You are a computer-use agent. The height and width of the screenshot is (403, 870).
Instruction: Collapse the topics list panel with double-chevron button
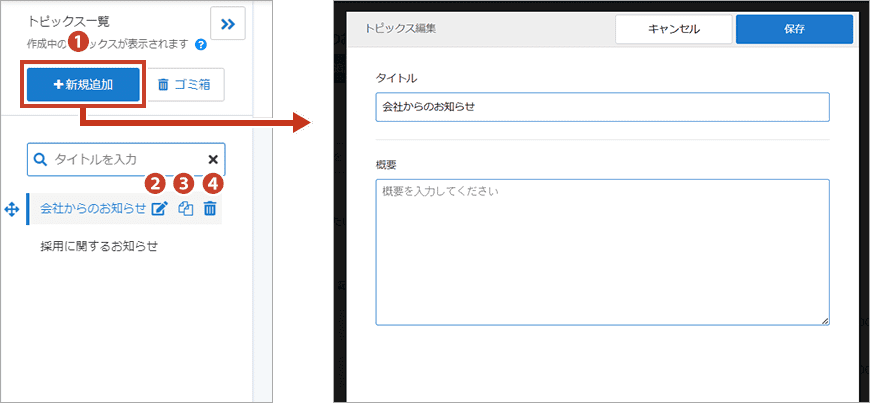click(227, 25)
